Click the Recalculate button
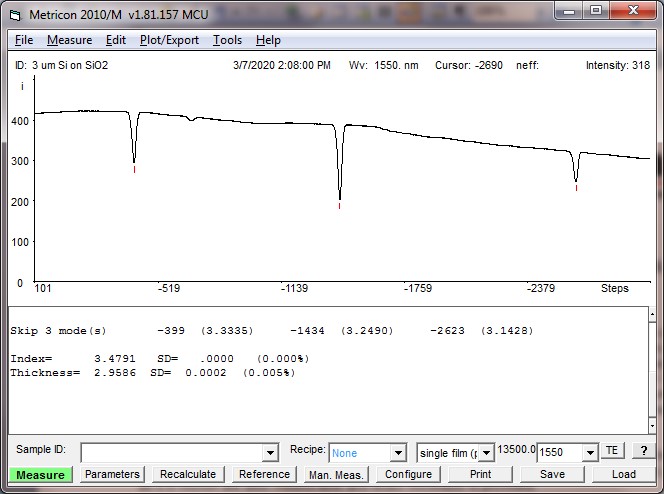The height and width of the screenshot is (494, 664). (x=188, y=474)
